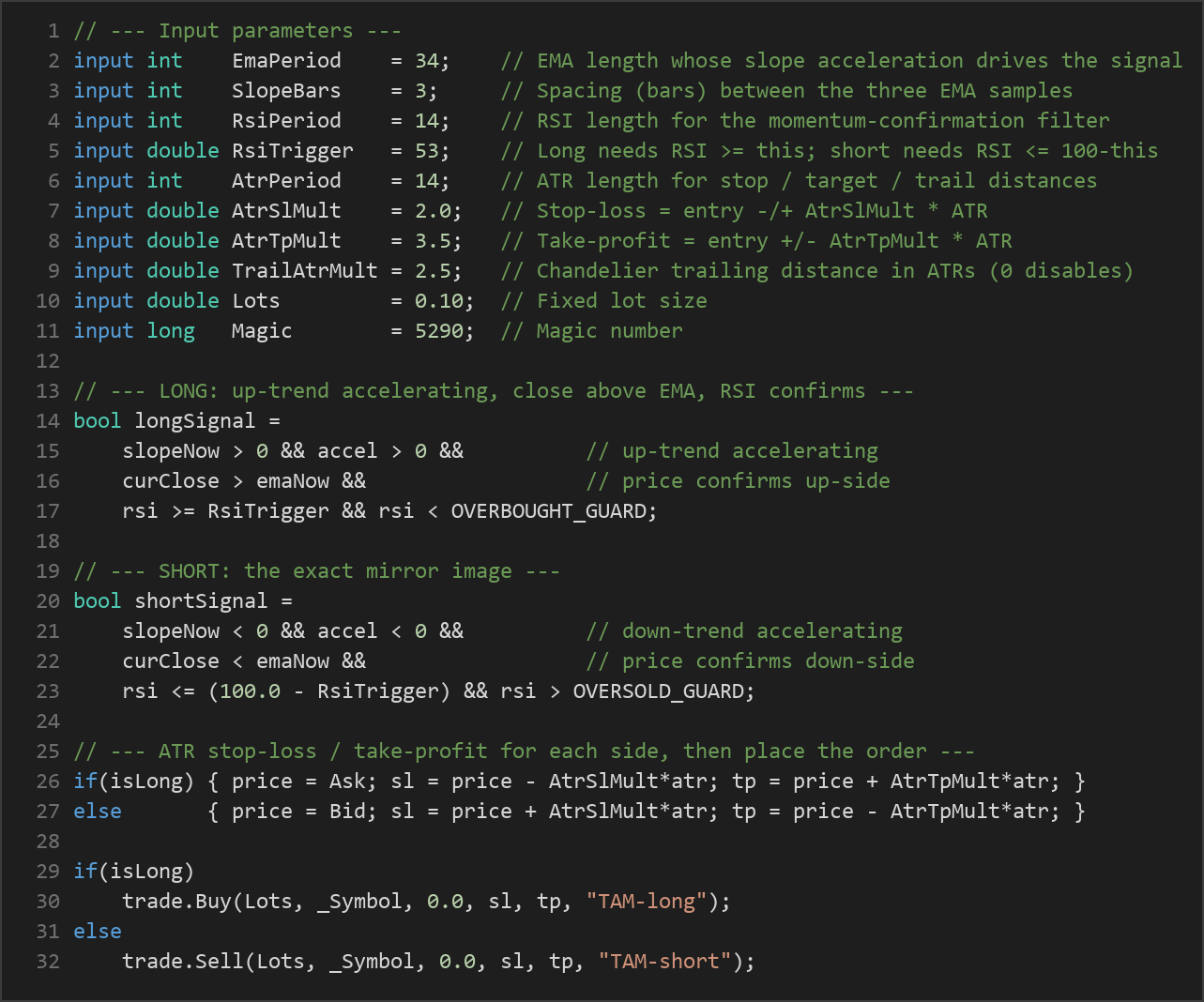1204x1002 pixels.
Task: Click the value 0.10 for Lots
Action: 439,301
